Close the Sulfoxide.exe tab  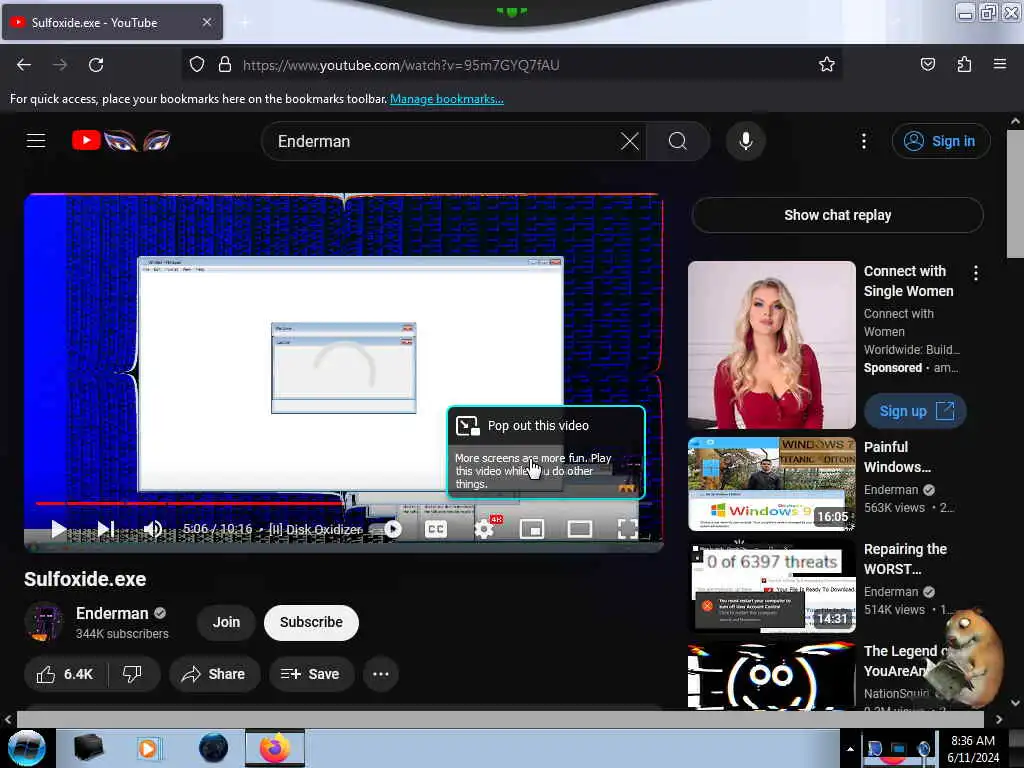pyautogui.click(x=206, y=22)
